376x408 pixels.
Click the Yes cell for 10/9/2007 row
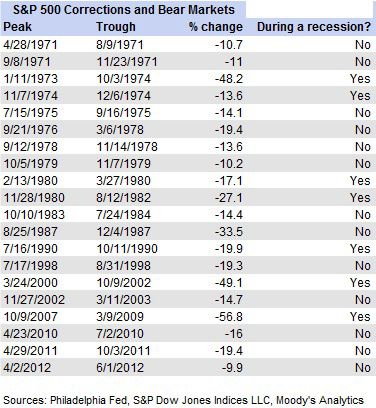tap(360, 317)
